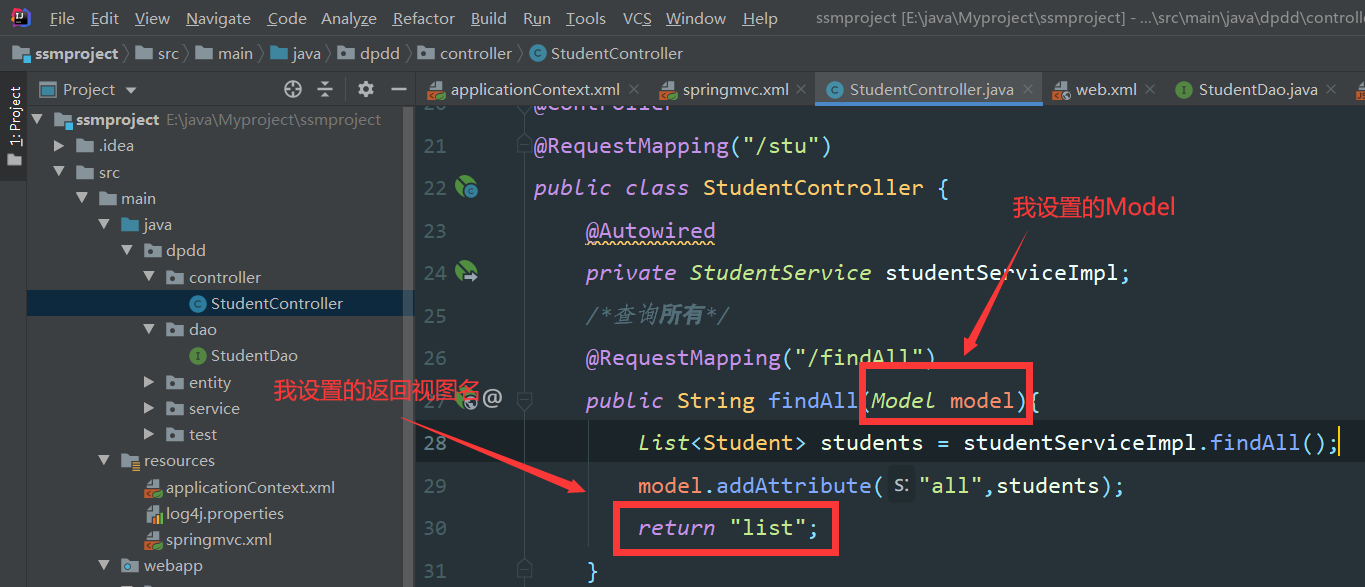Place cursor on return "list" statement
Screen dimensions: 1365x587
[x=728, y=528]
